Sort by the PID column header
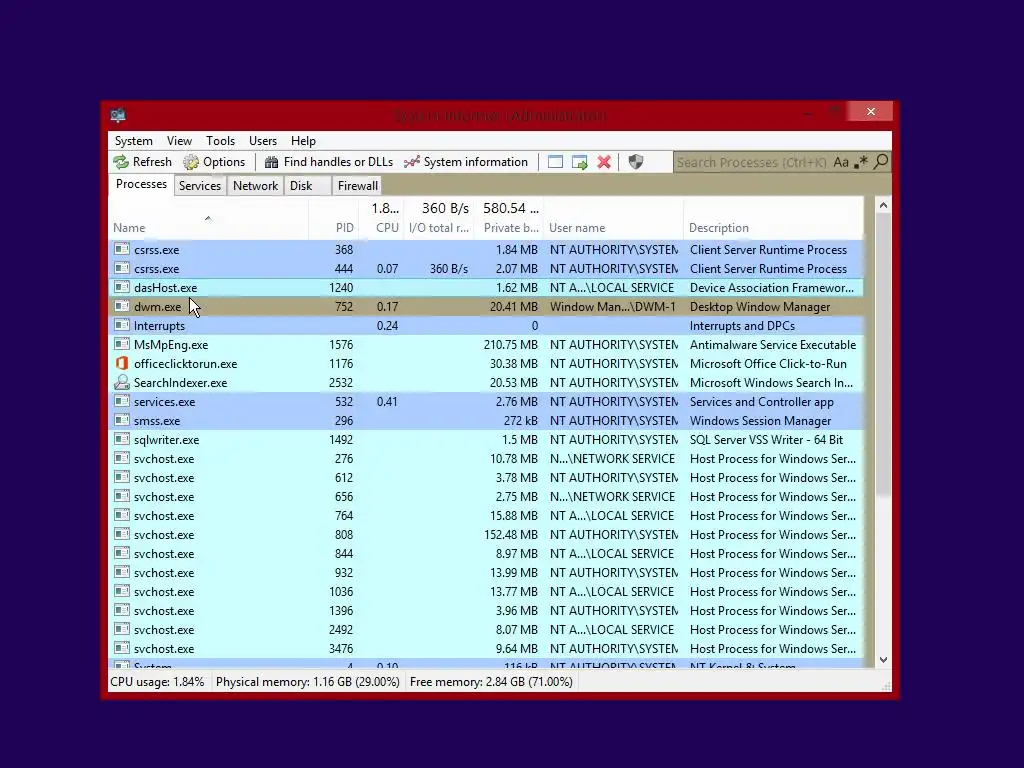Screen dimensions: 1024x768 click(333, 221)
